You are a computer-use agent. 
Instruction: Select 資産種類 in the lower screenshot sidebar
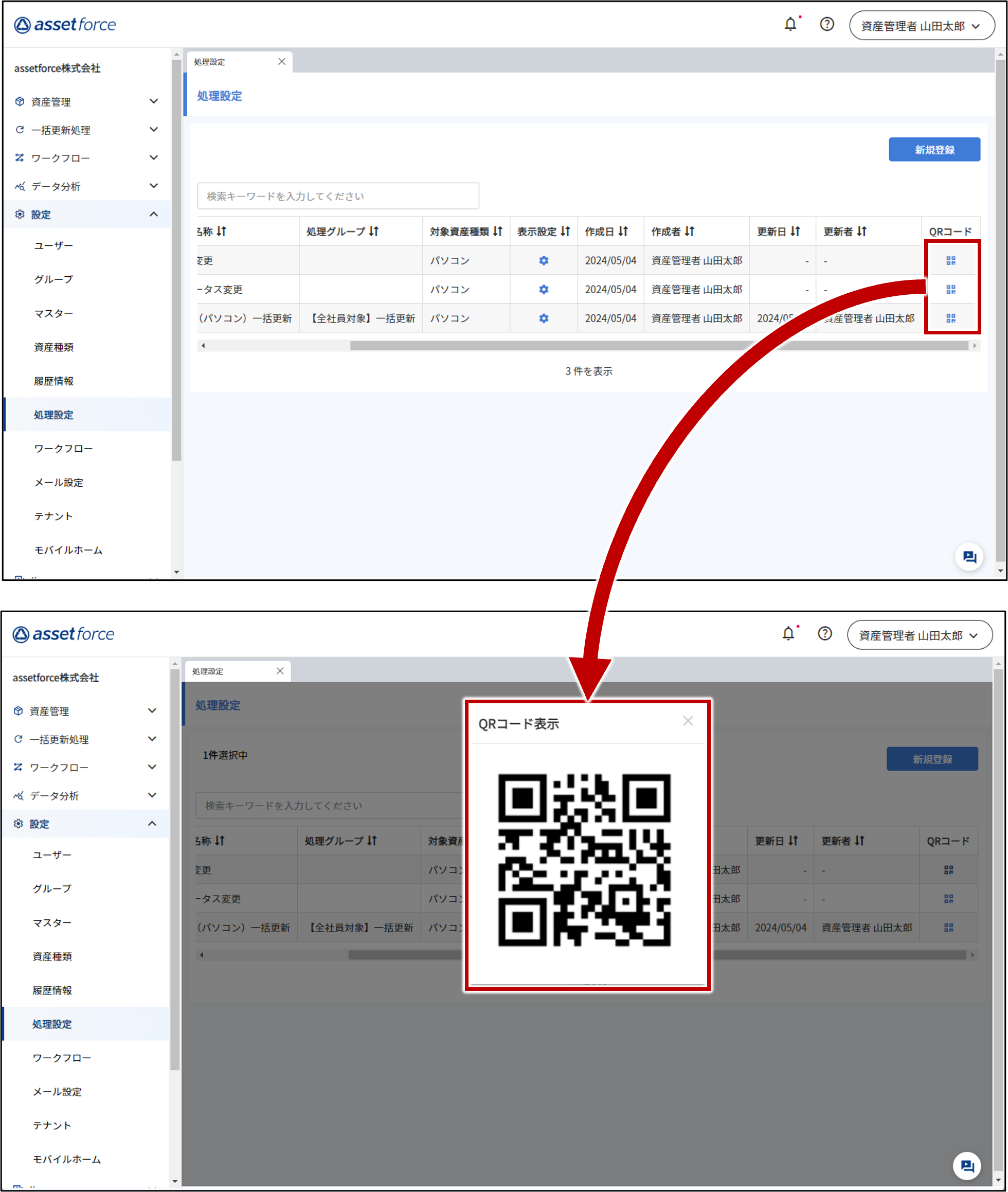click(52, 956)
